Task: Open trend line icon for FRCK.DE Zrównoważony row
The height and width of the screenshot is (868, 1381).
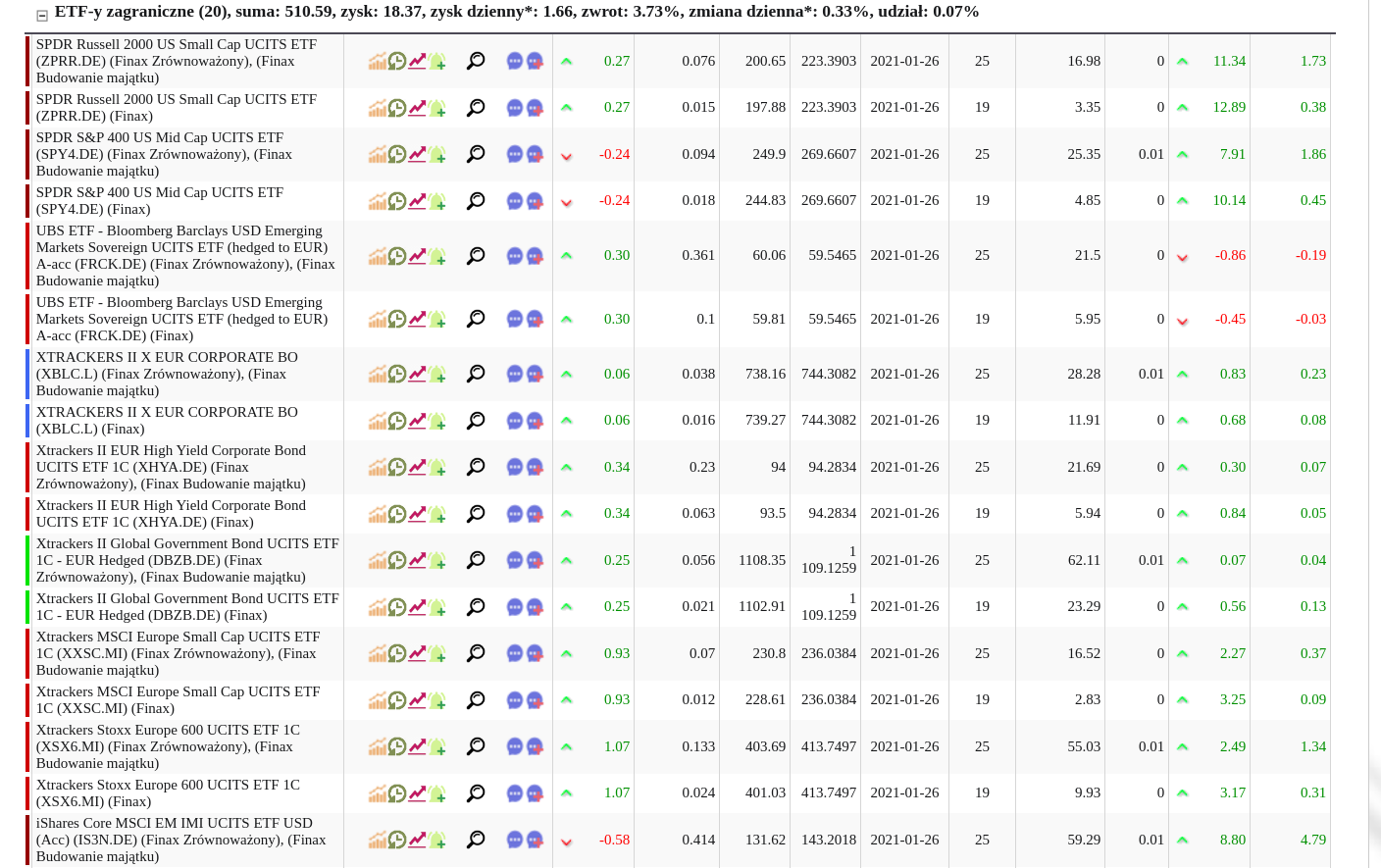Action: tap(418, 256)
